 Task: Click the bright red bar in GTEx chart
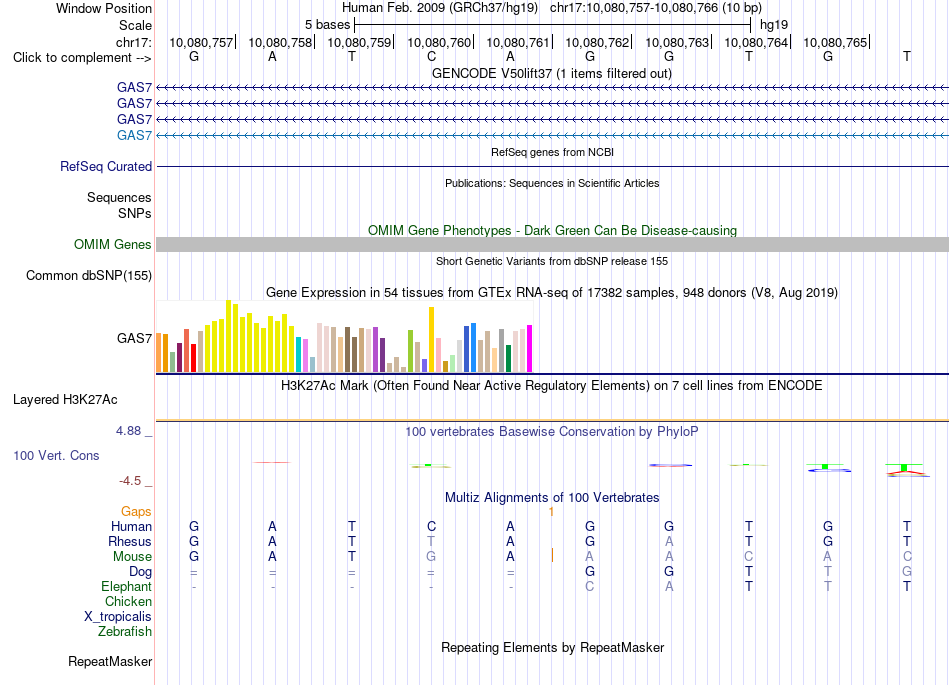coord(193,358)
